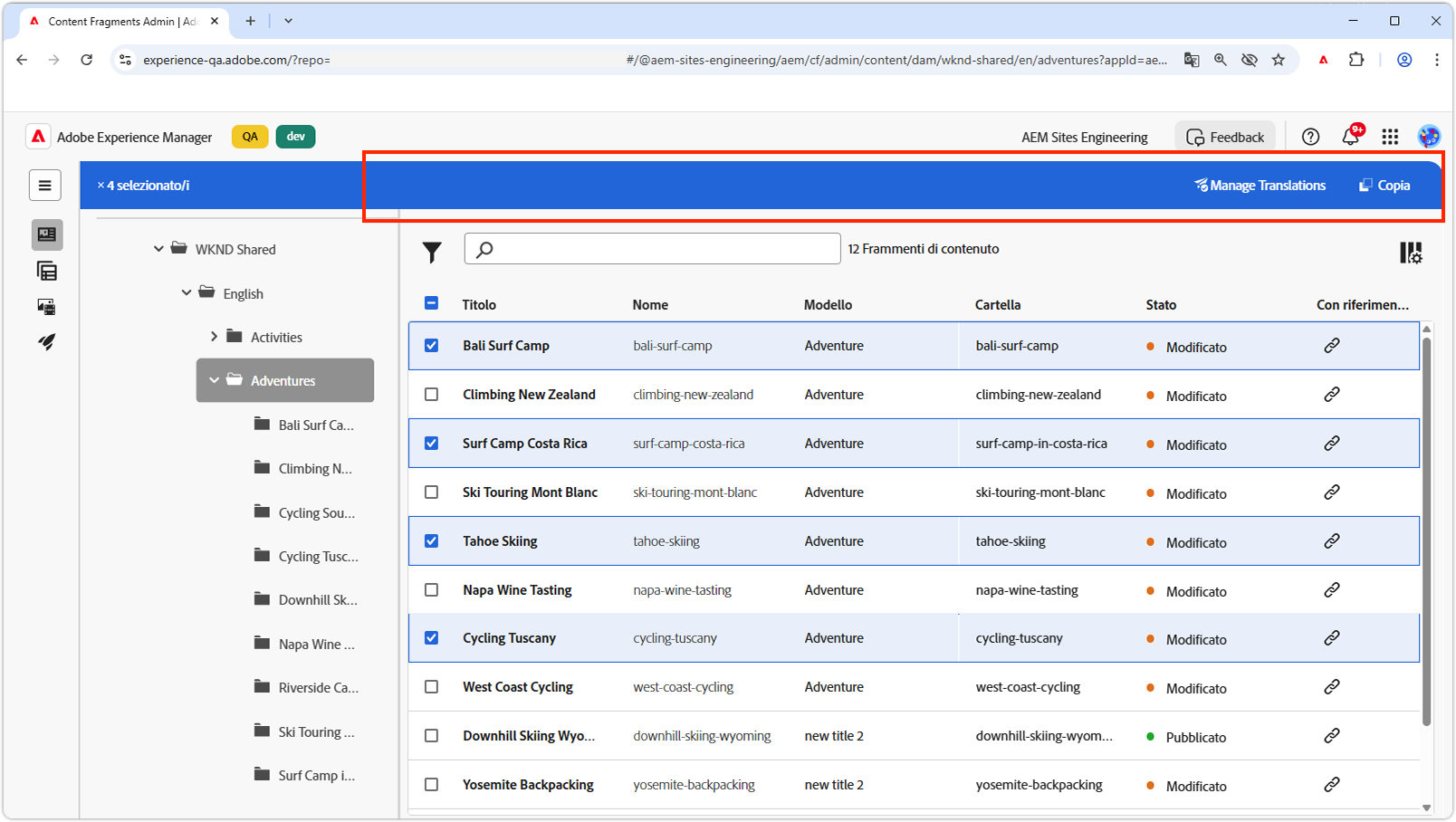Uncheck the Bali Surf Camp checkbox
The height and width of the screenshot is (822, 1456).
coord(432,346)
